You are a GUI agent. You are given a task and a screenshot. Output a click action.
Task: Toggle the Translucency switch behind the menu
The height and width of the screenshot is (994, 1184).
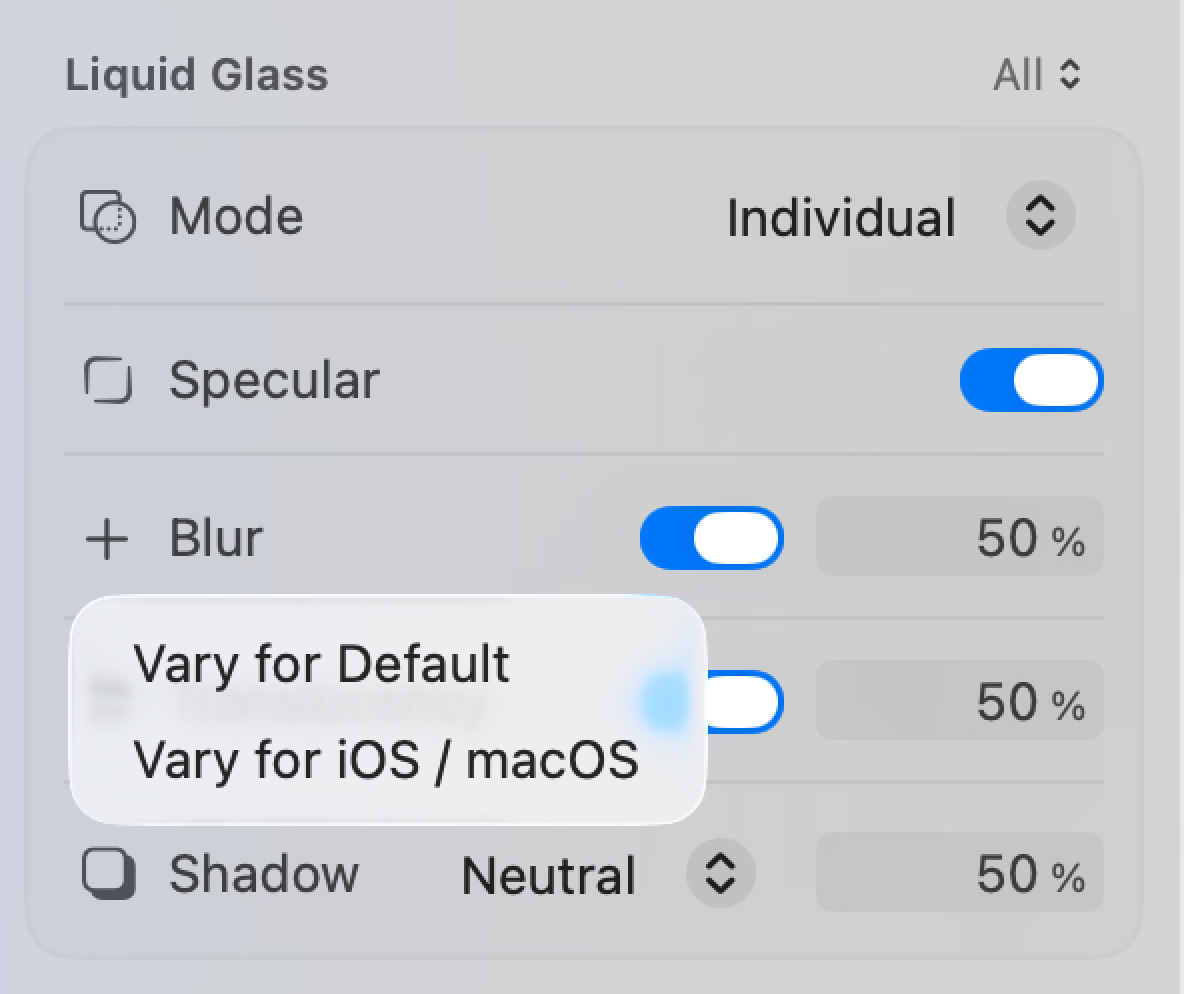point(730,700)
